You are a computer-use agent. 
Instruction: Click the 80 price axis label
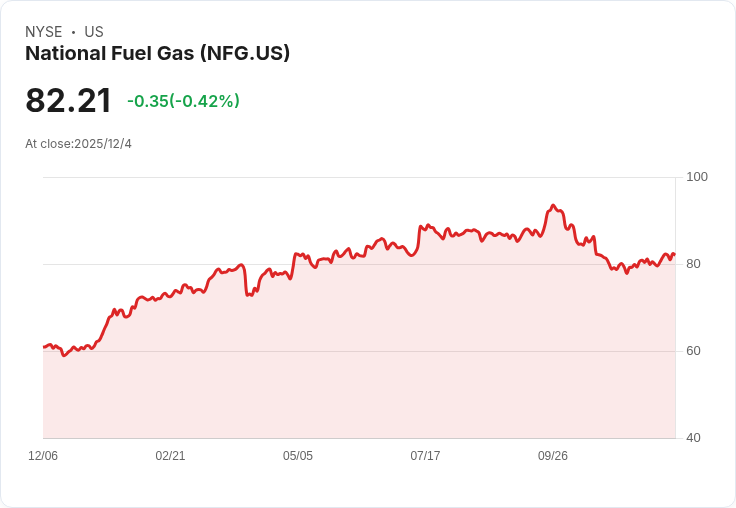[x=694, y=264]
